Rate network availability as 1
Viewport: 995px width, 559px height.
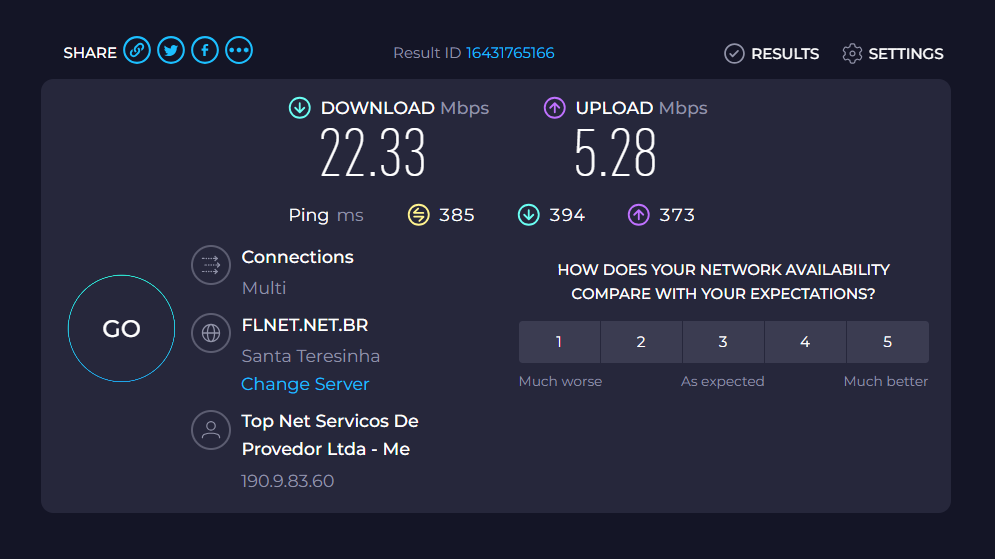pyautogui.click(x=559, y=342)
